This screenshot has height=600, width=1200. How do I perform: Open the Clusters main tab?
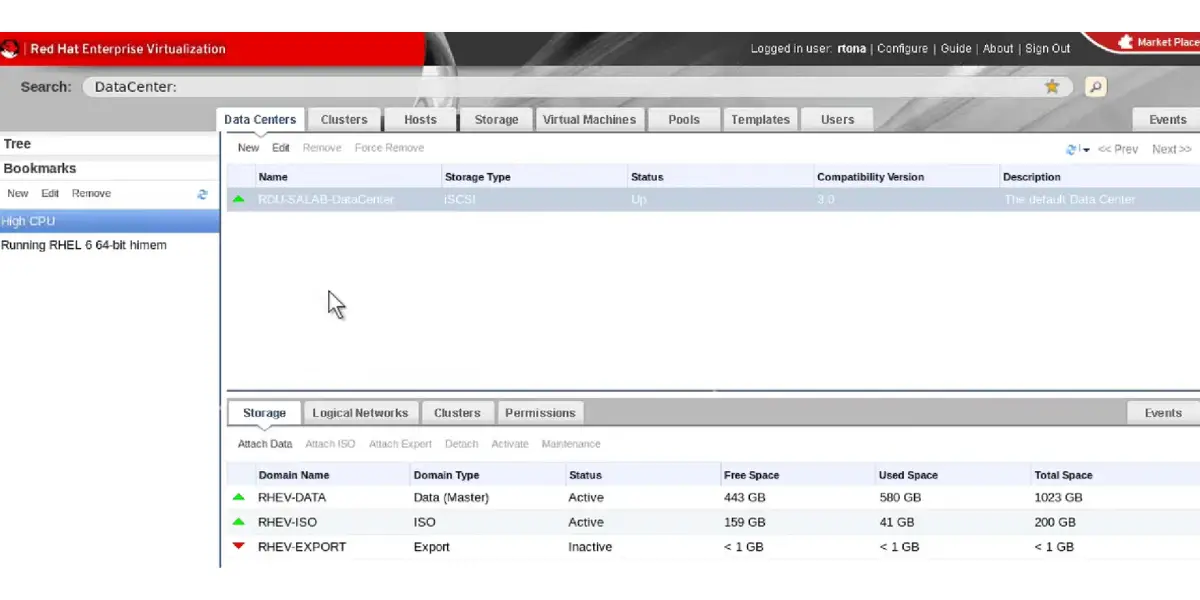[x=344, y=120]
